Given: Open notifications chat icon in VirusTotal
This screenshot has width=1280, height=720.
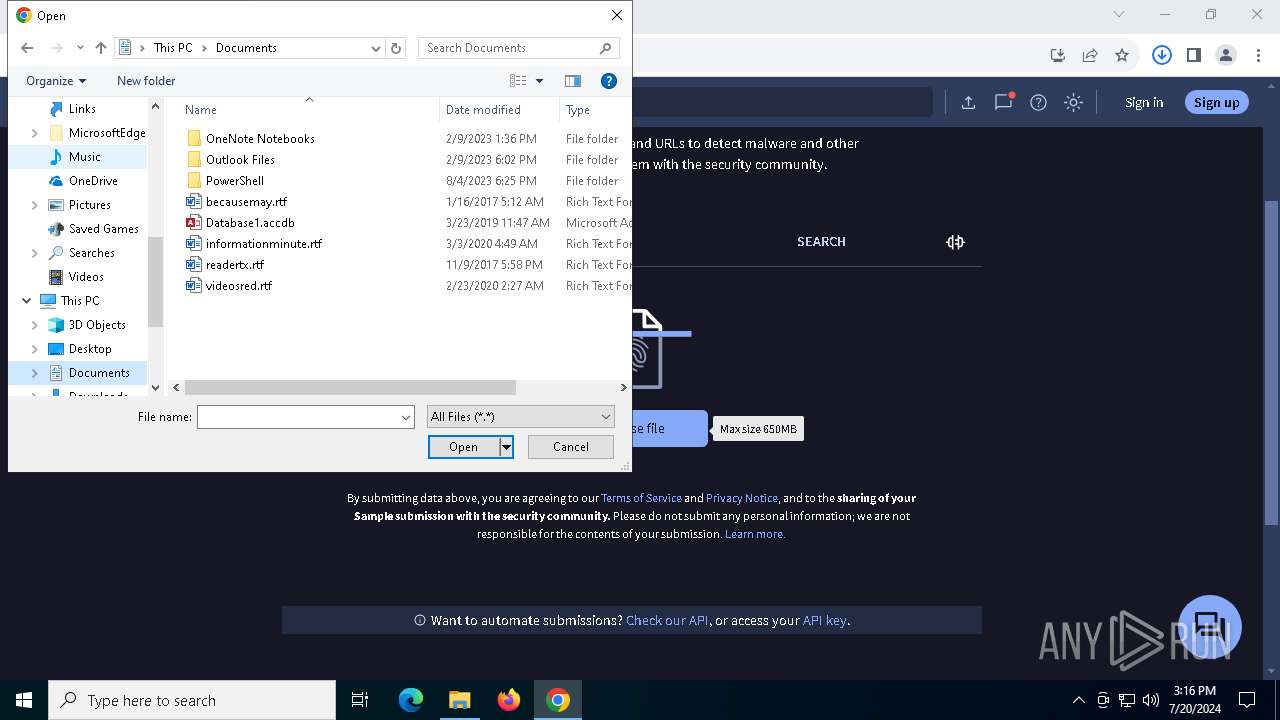Looking at the screenshot, I should tap(1003, 102).
